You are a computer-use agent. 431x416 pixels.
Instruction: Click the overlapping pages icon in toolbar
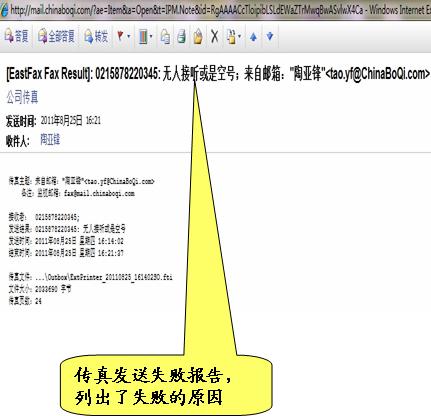point(165,36)
